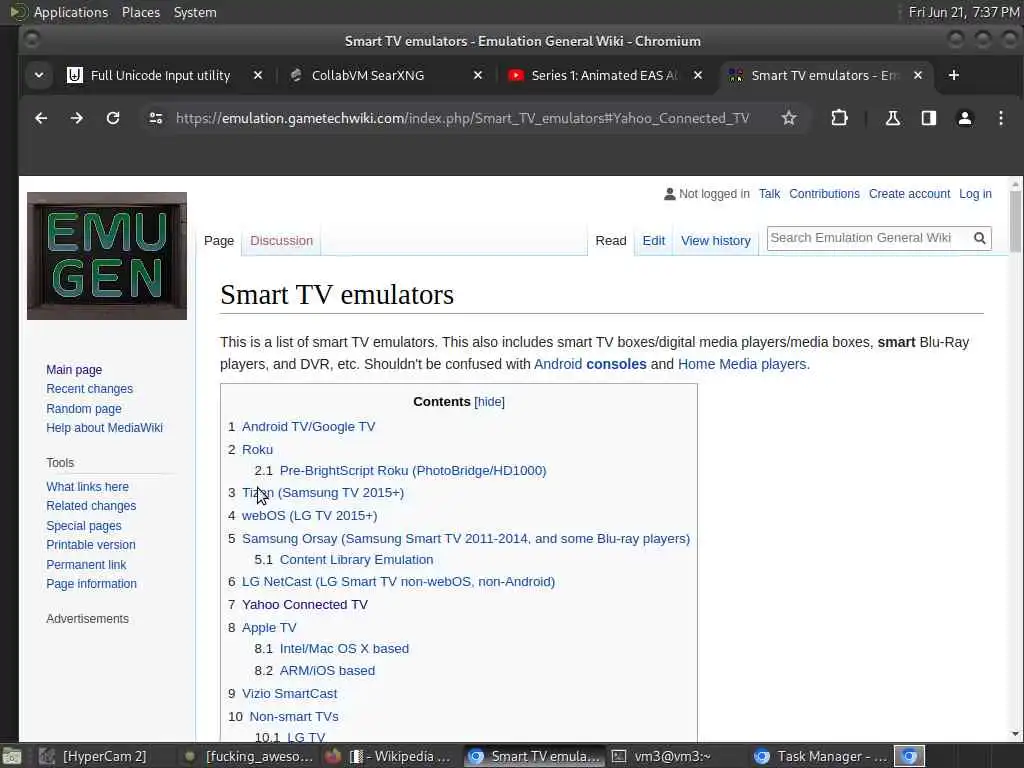Viewport: 1024px width, 768px height.
Task: Go to Main page in sidebar
Action: coord(74,370)
